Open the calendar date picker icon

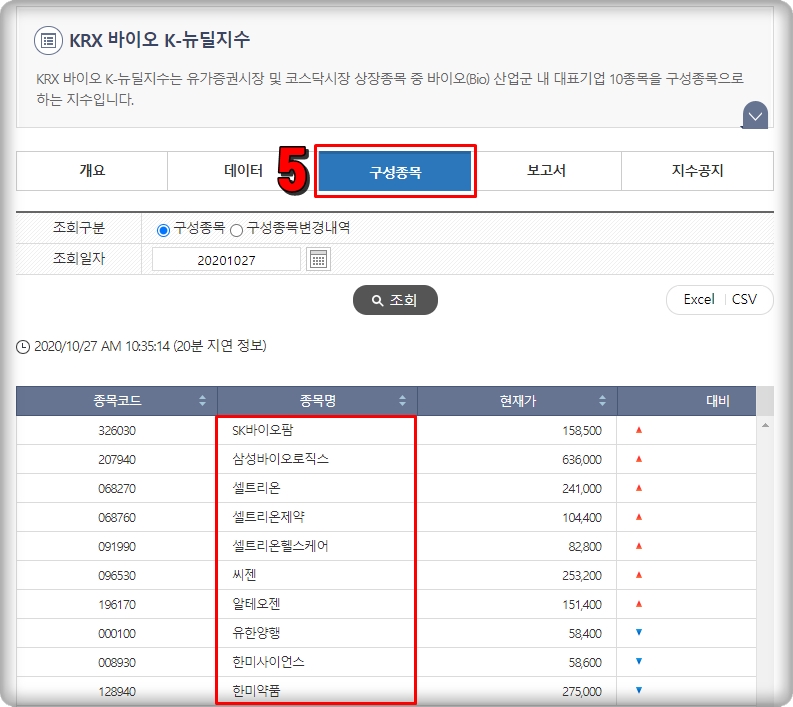pyautogui.click(x=318, y=259)
